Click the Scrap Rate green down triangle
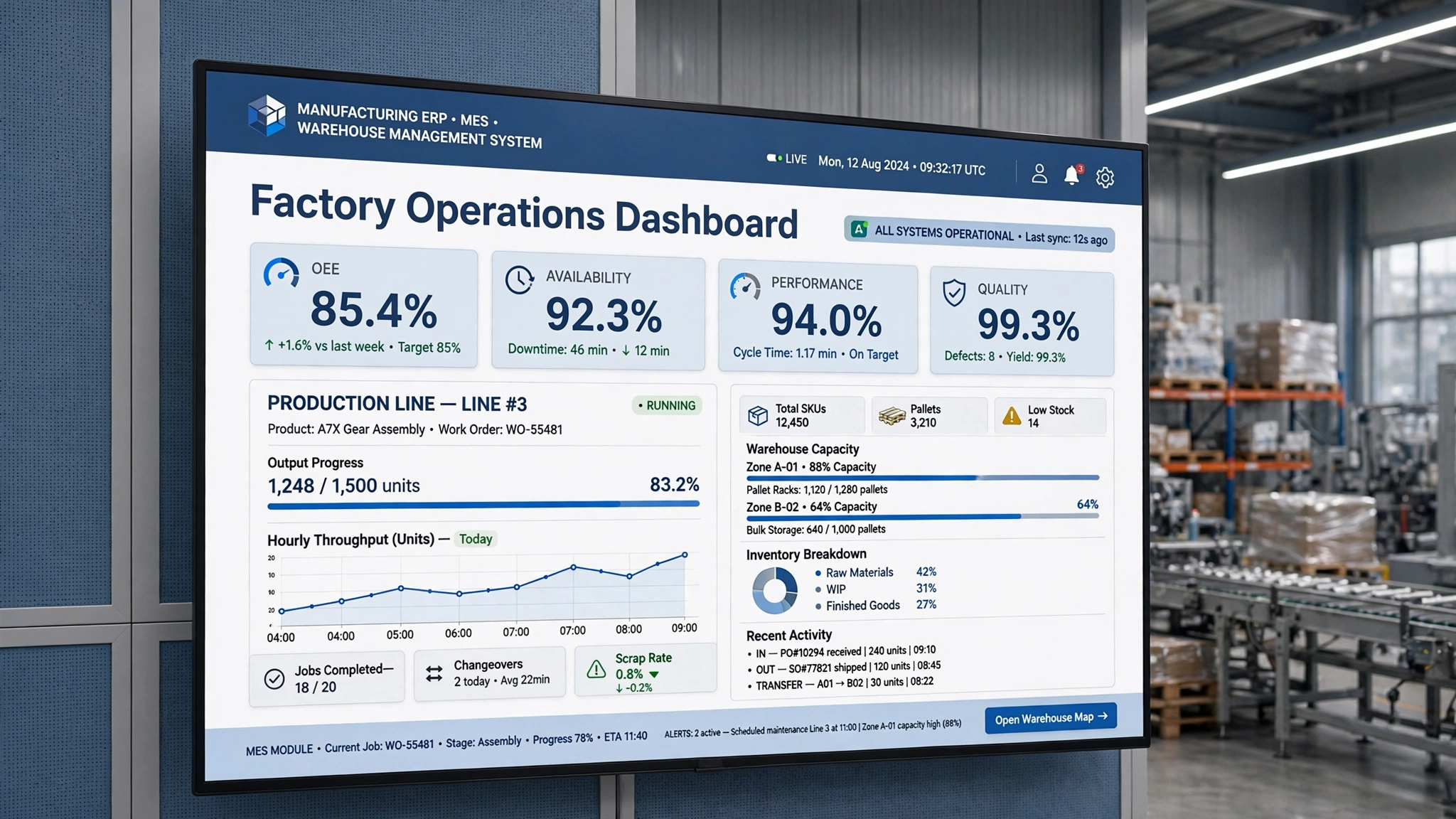The image size is (1456, 819). 654,674
